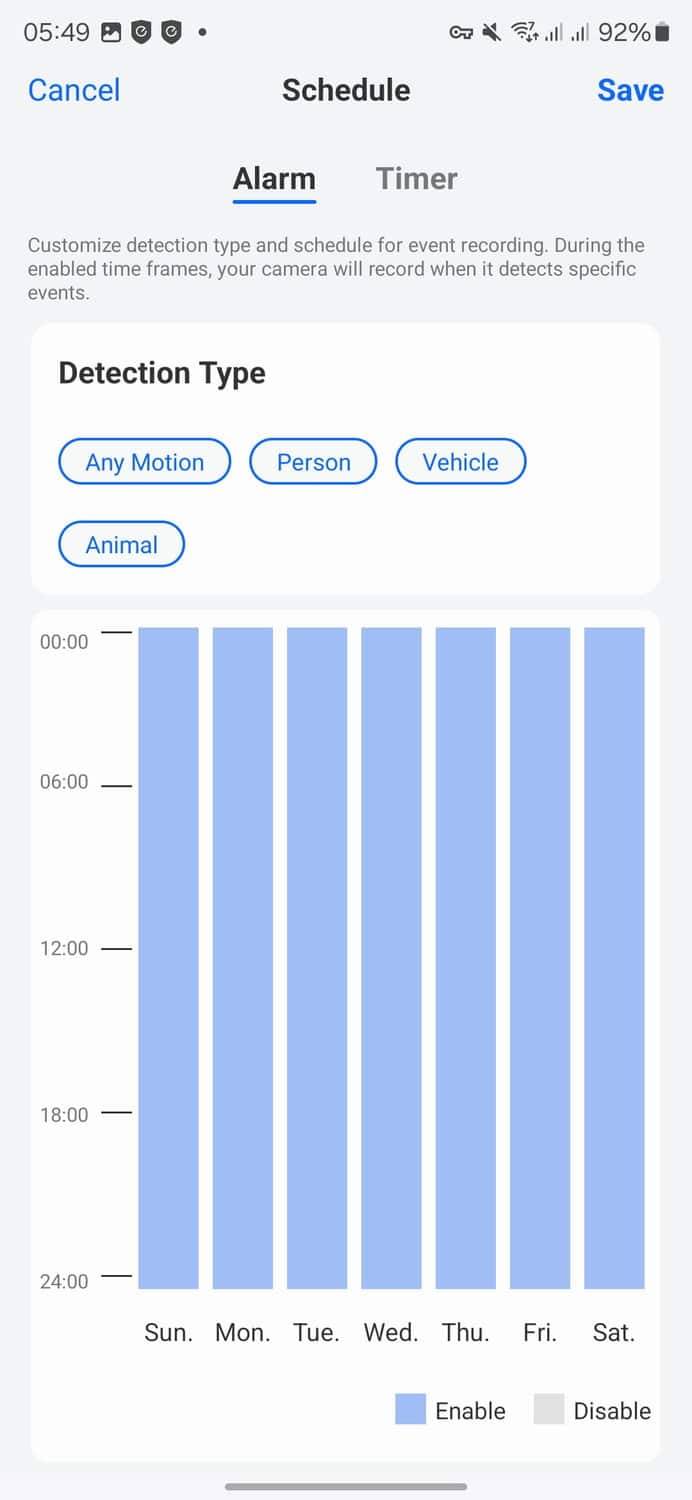Tap the VPN key status icon
The height and width of the screenshot is (1500, 692).
[461, 33]
